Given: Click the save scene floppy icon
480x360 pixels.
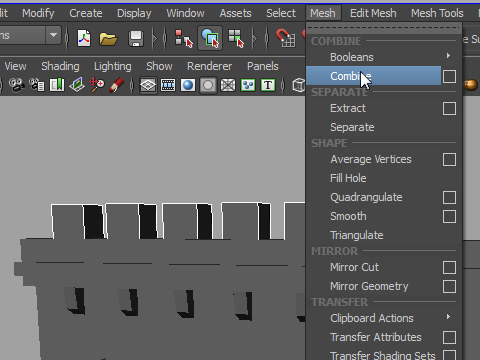Looking at the screenshot, I should pyautogui.click(x=136, y=39).
